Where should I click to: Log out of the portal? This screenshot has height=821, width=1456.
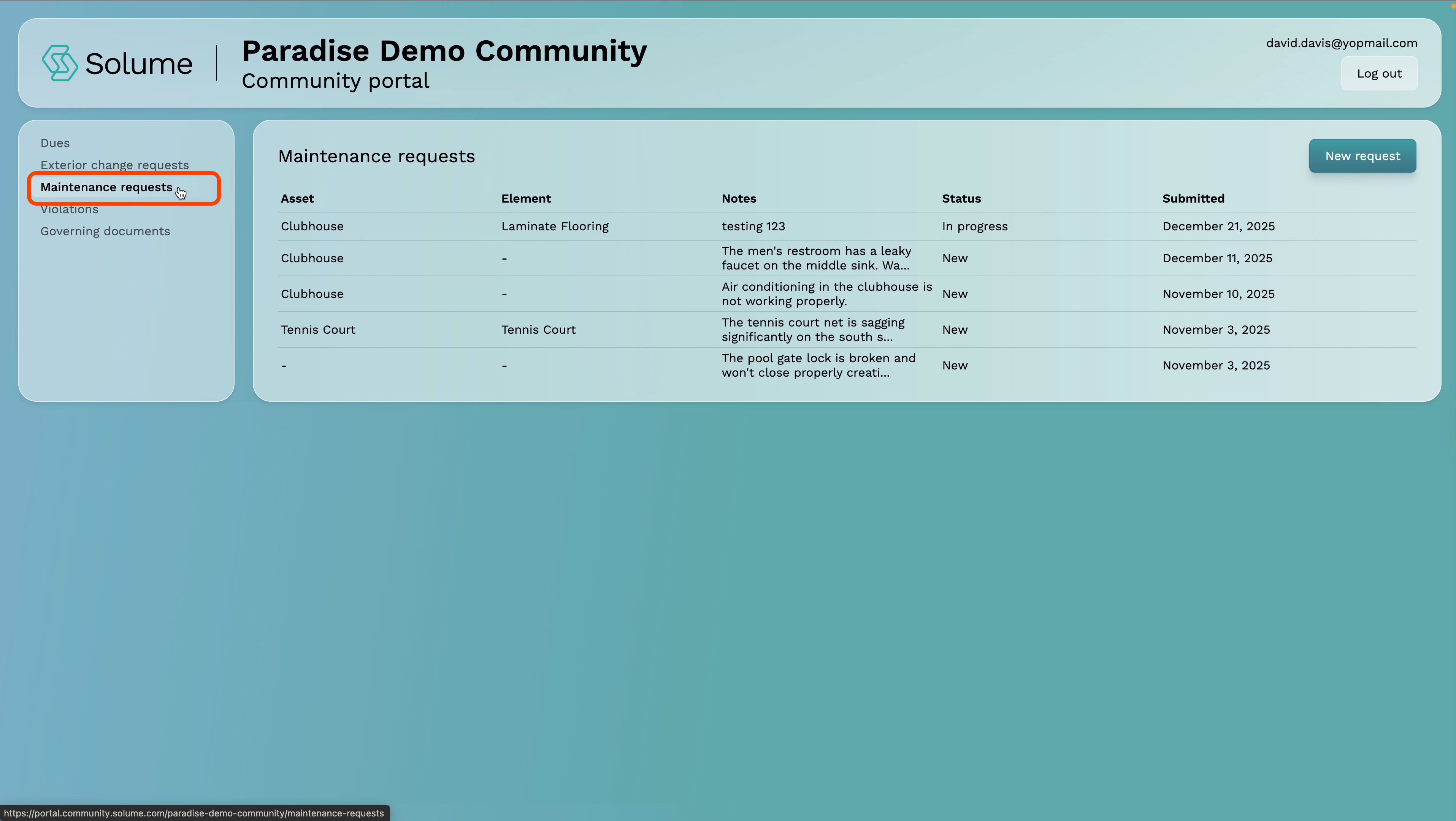1379,73
